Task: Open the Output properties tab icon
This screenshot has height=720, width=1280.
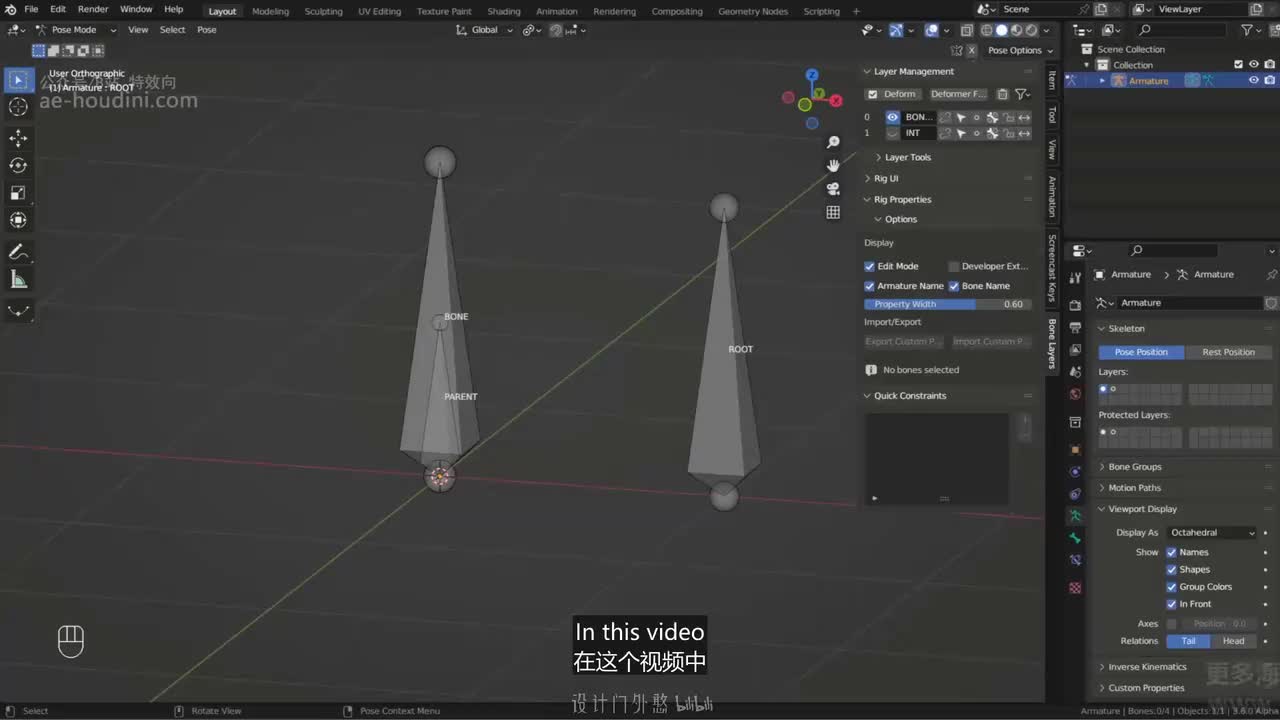Action: [x=1075, y=327]
